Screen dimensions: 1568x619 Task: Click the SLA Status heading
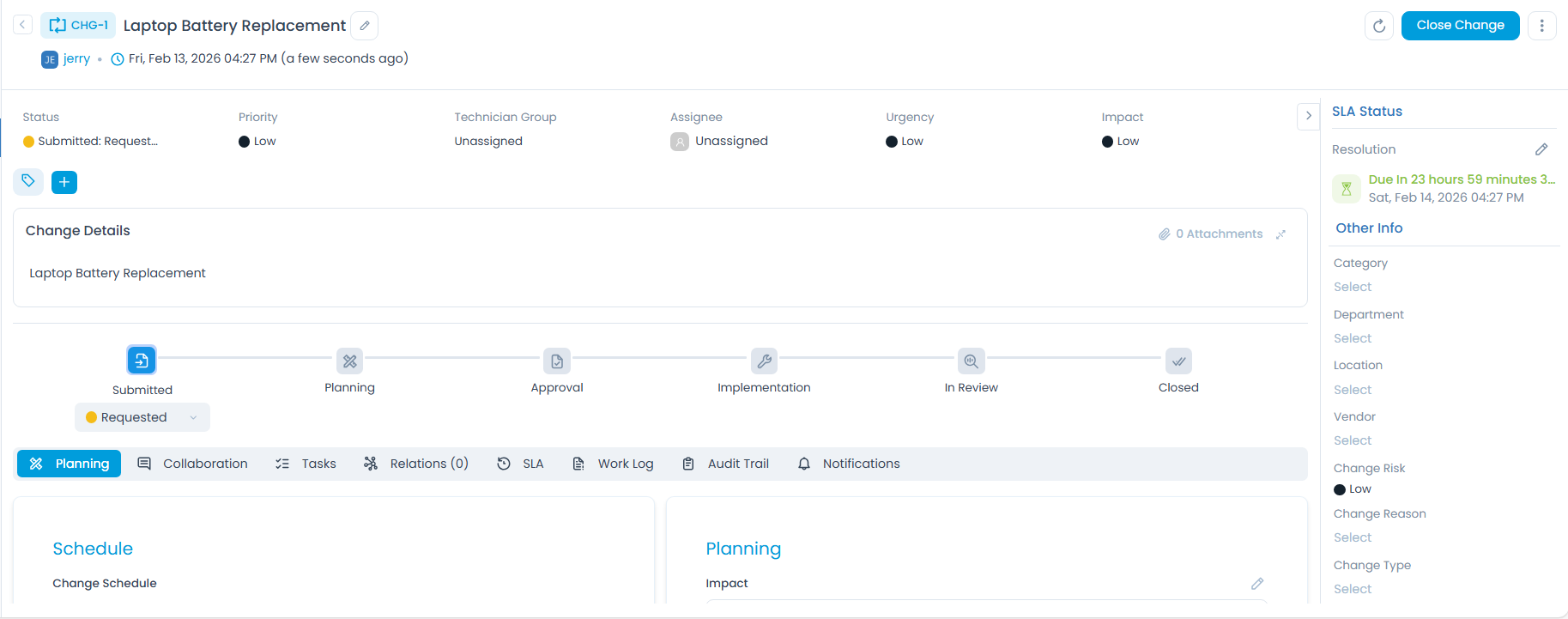1367,112
